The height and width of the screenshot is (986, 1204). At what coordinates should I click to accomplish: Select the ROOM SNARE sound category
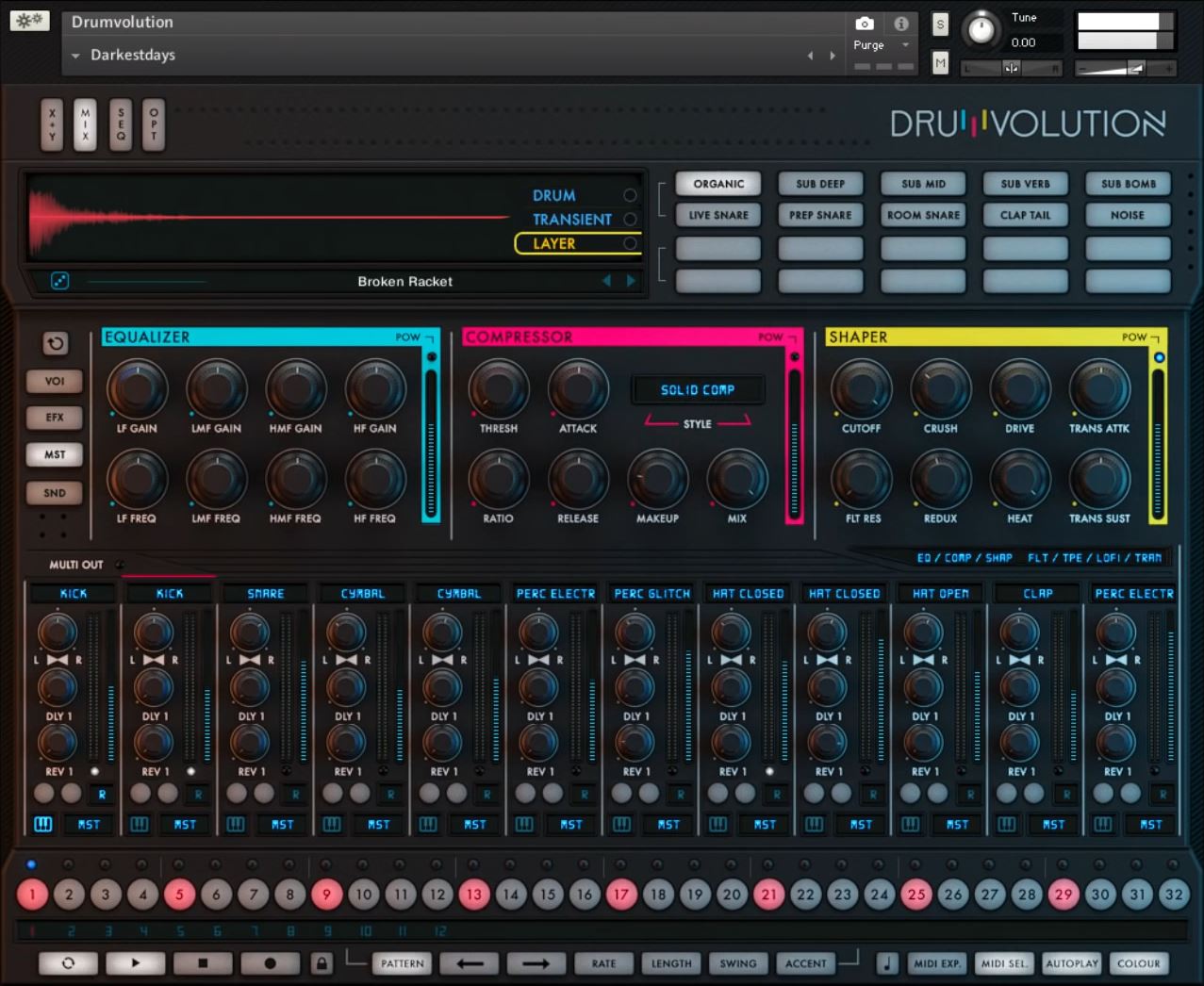[x=923, y=215]
